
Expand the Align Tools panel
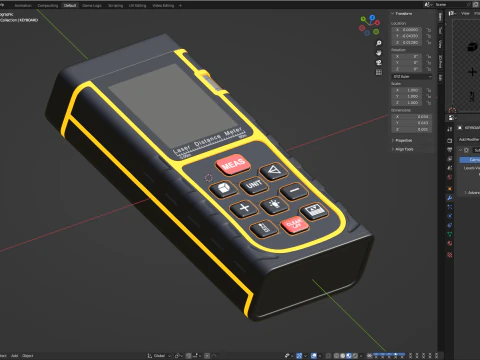tap(403, 149)
